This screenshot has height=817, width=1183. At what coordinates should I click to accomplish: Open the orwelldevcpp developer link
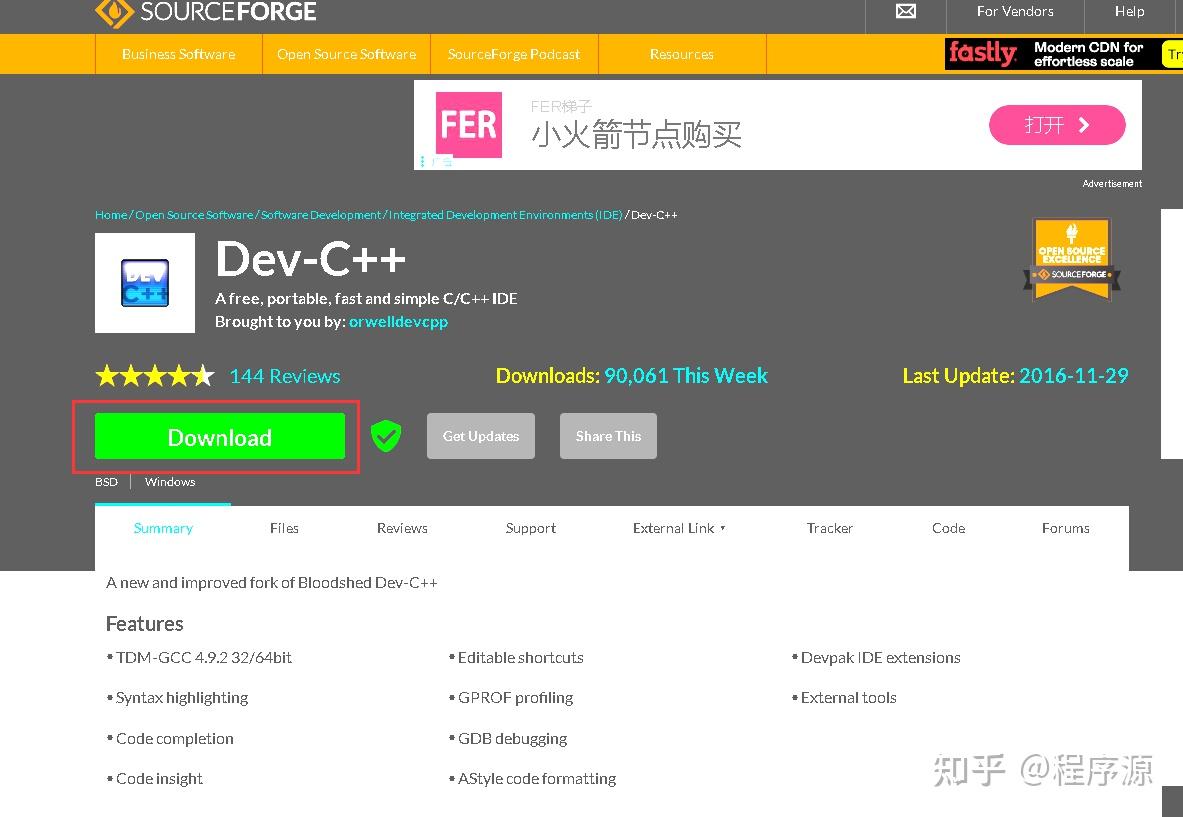pos(398,322)
